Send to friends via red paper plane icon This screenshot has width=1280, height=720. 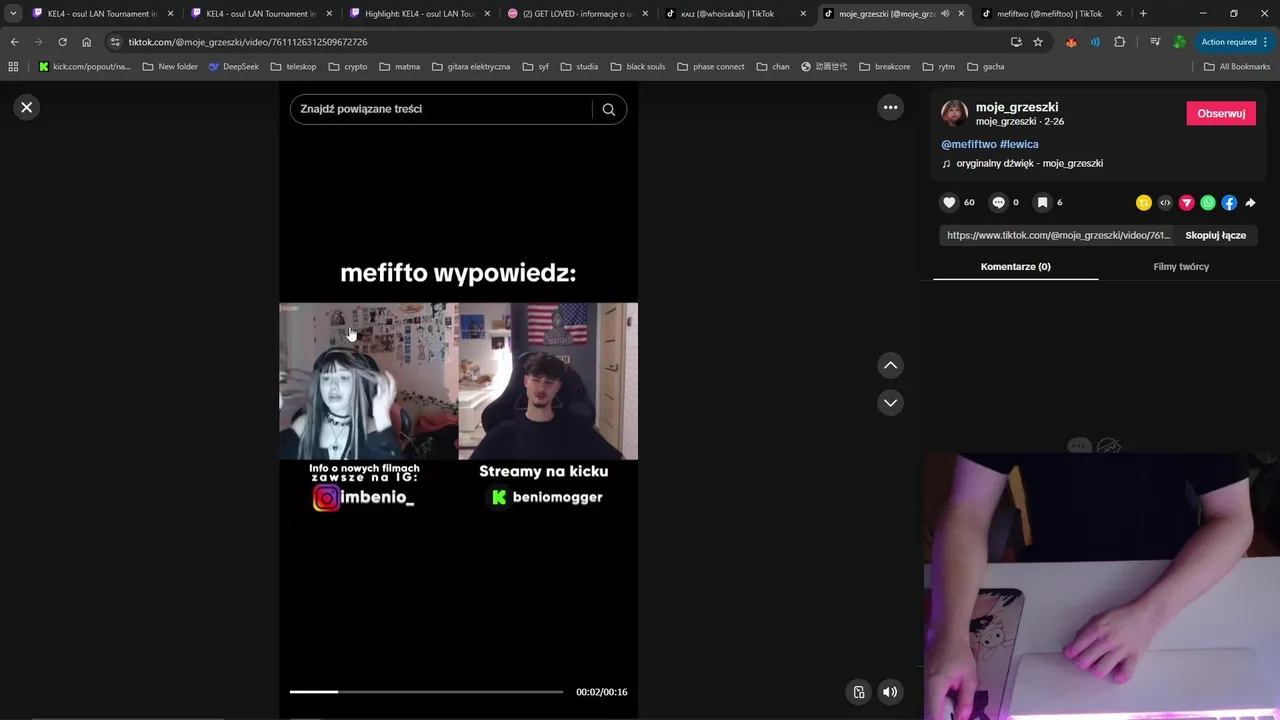(1187, 202)
